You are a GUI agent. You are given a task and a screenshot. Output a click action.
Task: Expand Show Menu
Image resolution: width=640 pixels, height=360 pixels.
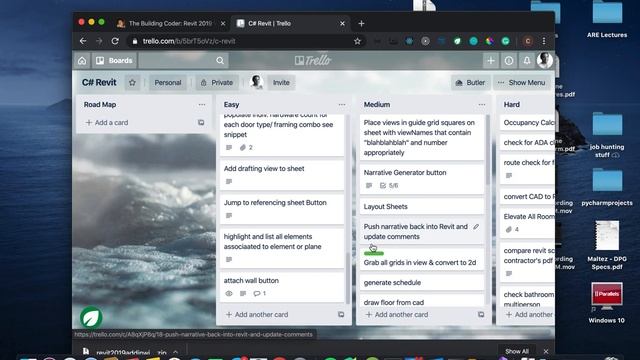[x=522, y=82]
